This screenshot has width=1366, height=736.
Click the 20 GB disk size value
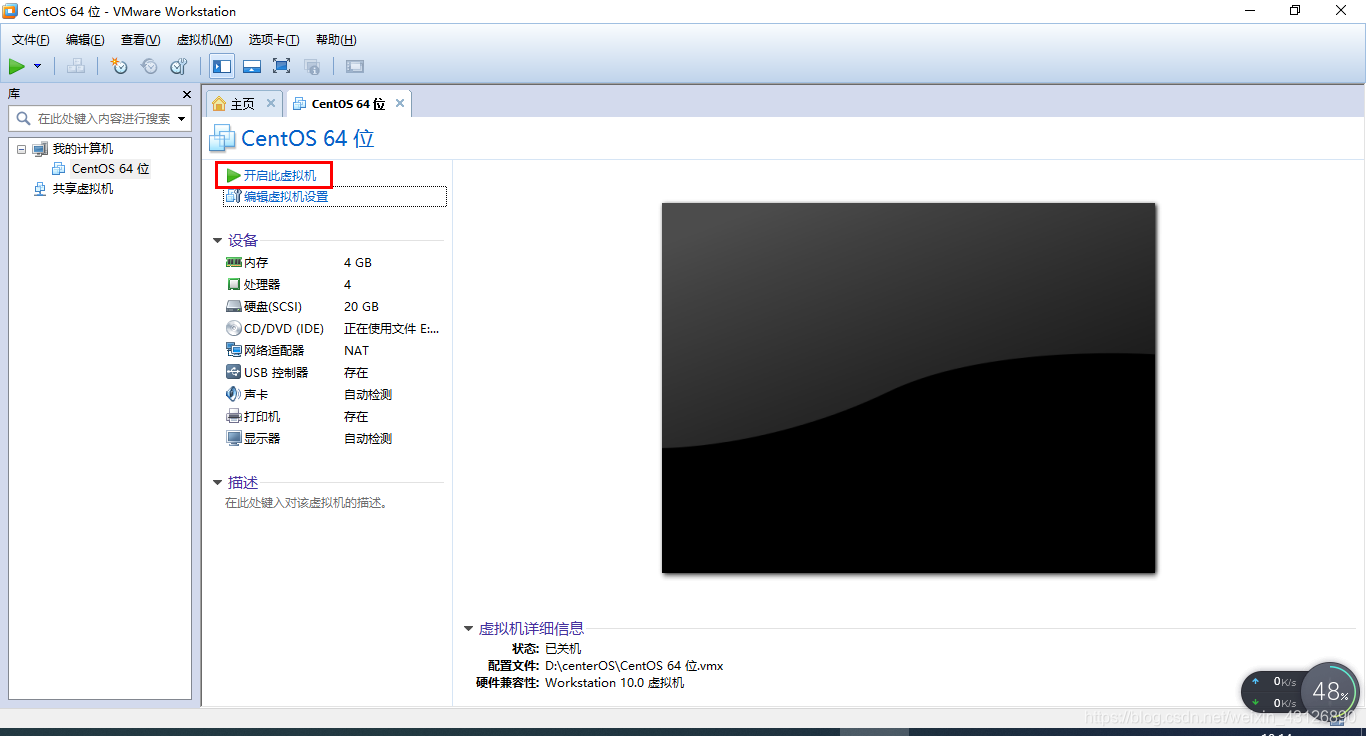(361, 307)
